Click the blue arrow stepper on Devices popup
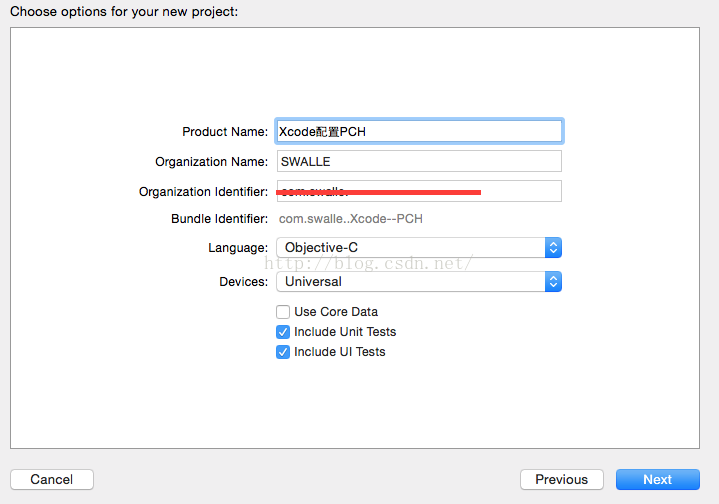The width and height of the screenshot is (719, 504). coord(553,282)
